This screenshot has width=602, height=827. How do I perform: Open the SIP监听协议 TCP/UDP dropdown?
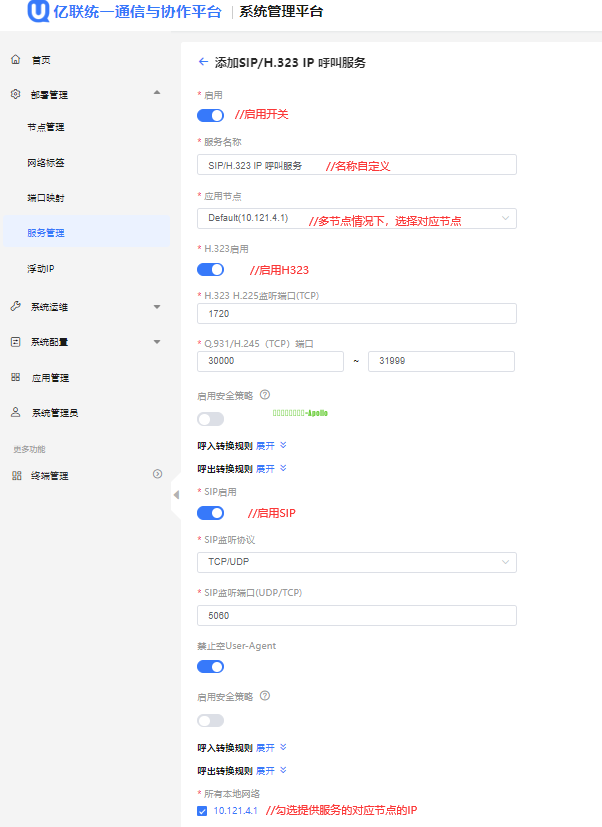tap(356, 562)
